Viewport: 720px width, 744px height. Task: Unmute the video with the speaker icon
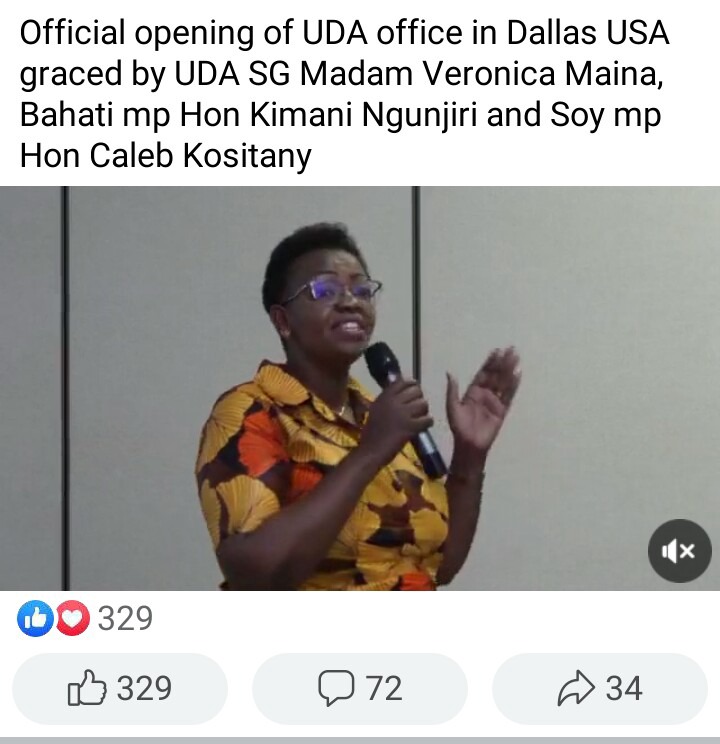coord(679,551)
